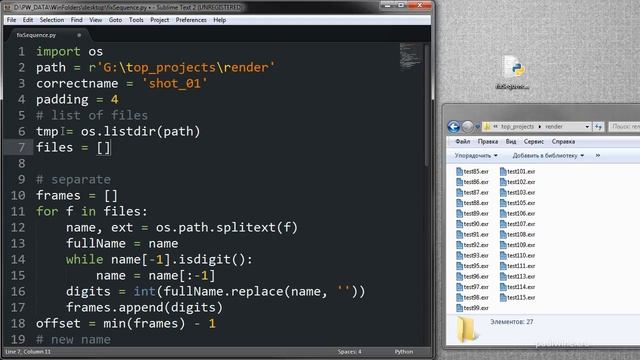
Task: Expand the Упорядочить dropdown
Action: click(x=476, y=156)
